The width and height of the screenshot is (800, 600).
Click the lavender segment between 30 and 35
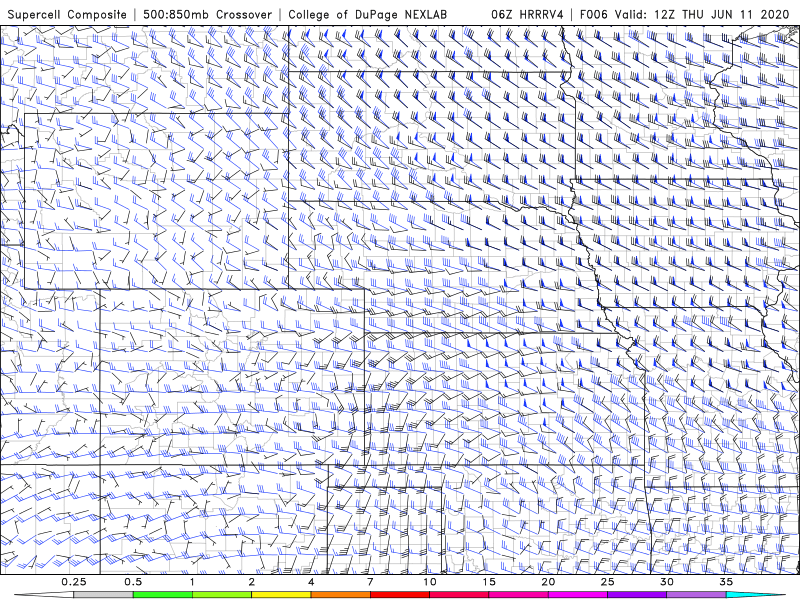[696, 595]
